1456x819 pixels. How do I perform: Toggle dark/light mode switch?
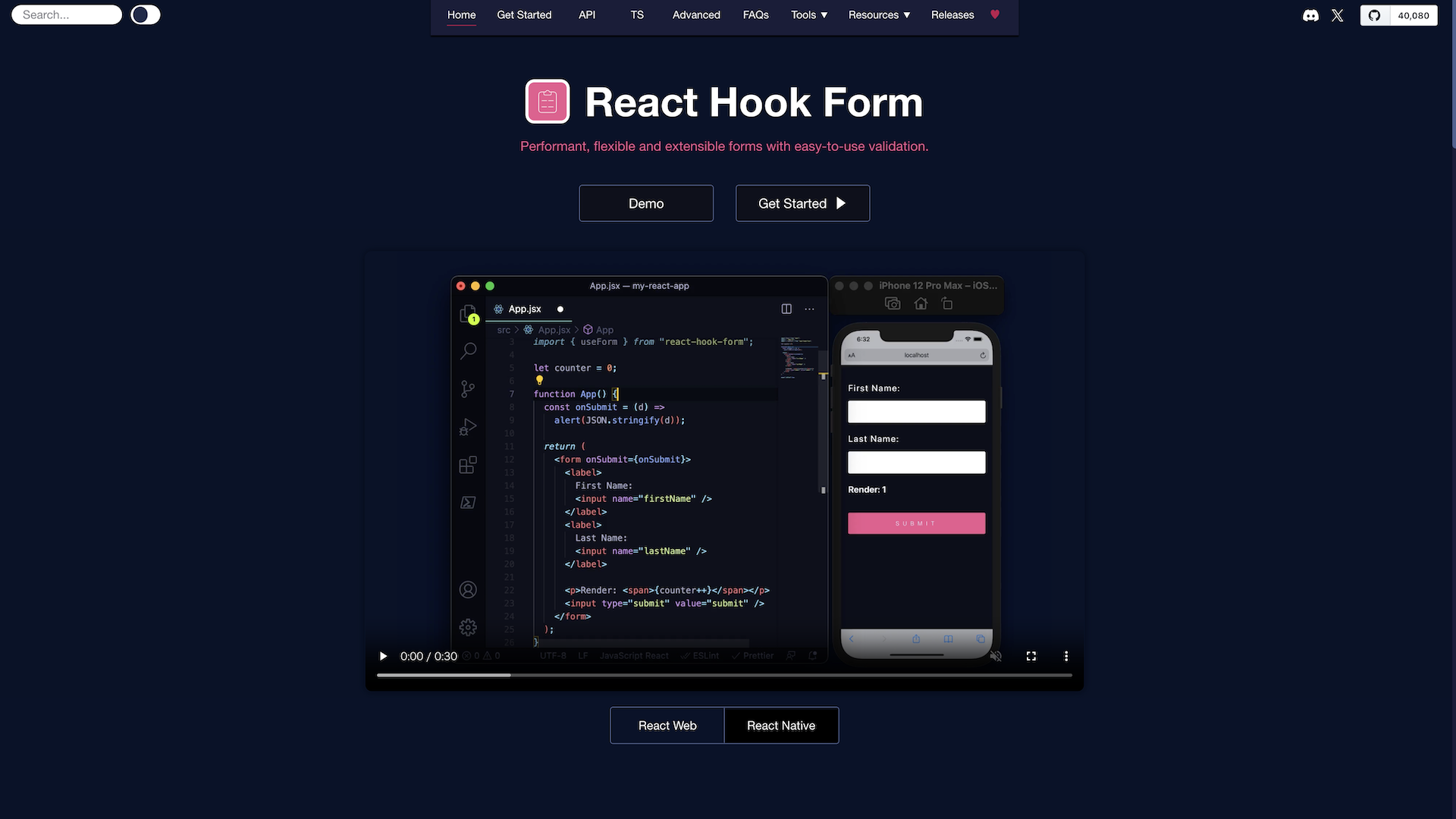pyautogui.click(x=145, y=14)
